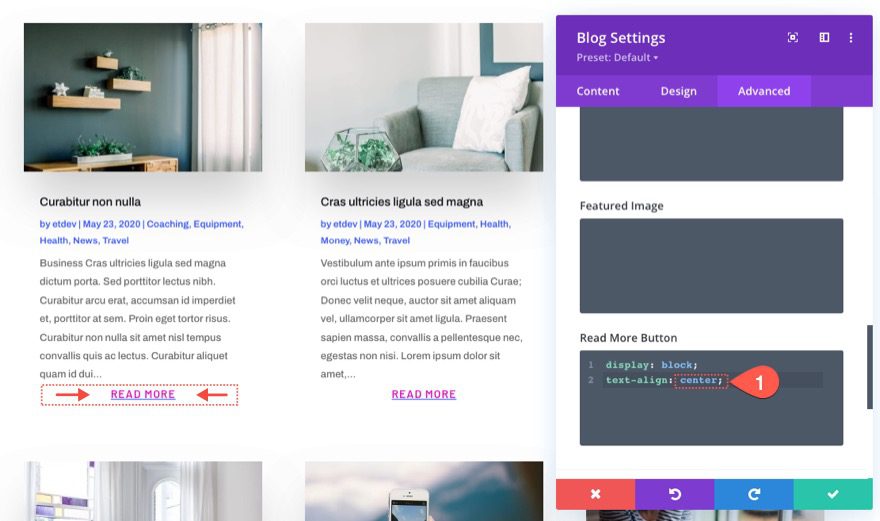
Task: Click the Read More Button code editor
Action: 711,398
